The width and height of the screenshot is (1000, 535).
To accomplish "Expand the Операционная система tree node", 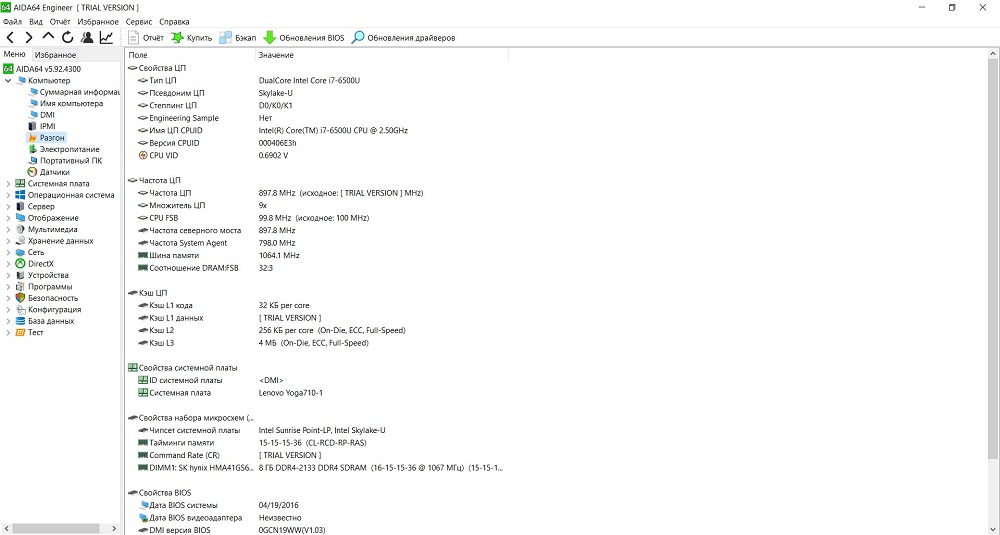I will tap(8, 195).
